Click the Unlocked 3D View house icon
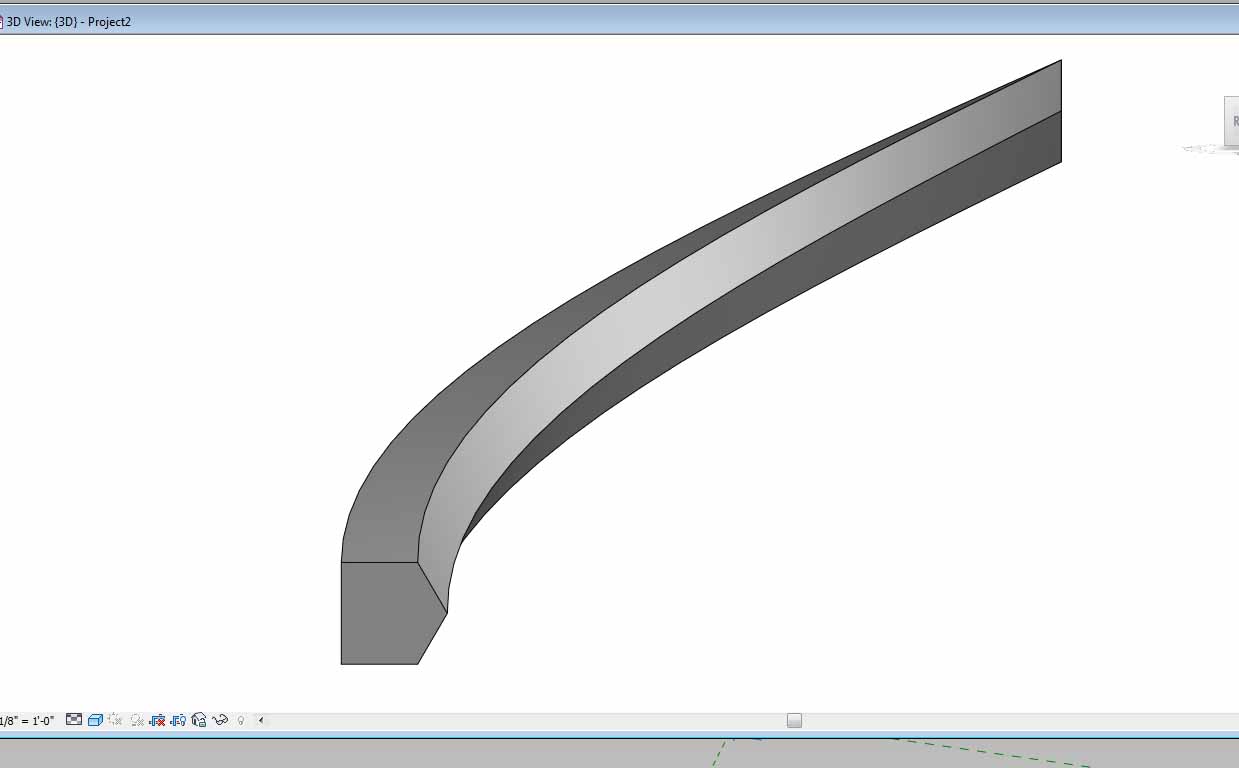The width and height of the screenshot is (1239, 768). click(x=199, y=720)
